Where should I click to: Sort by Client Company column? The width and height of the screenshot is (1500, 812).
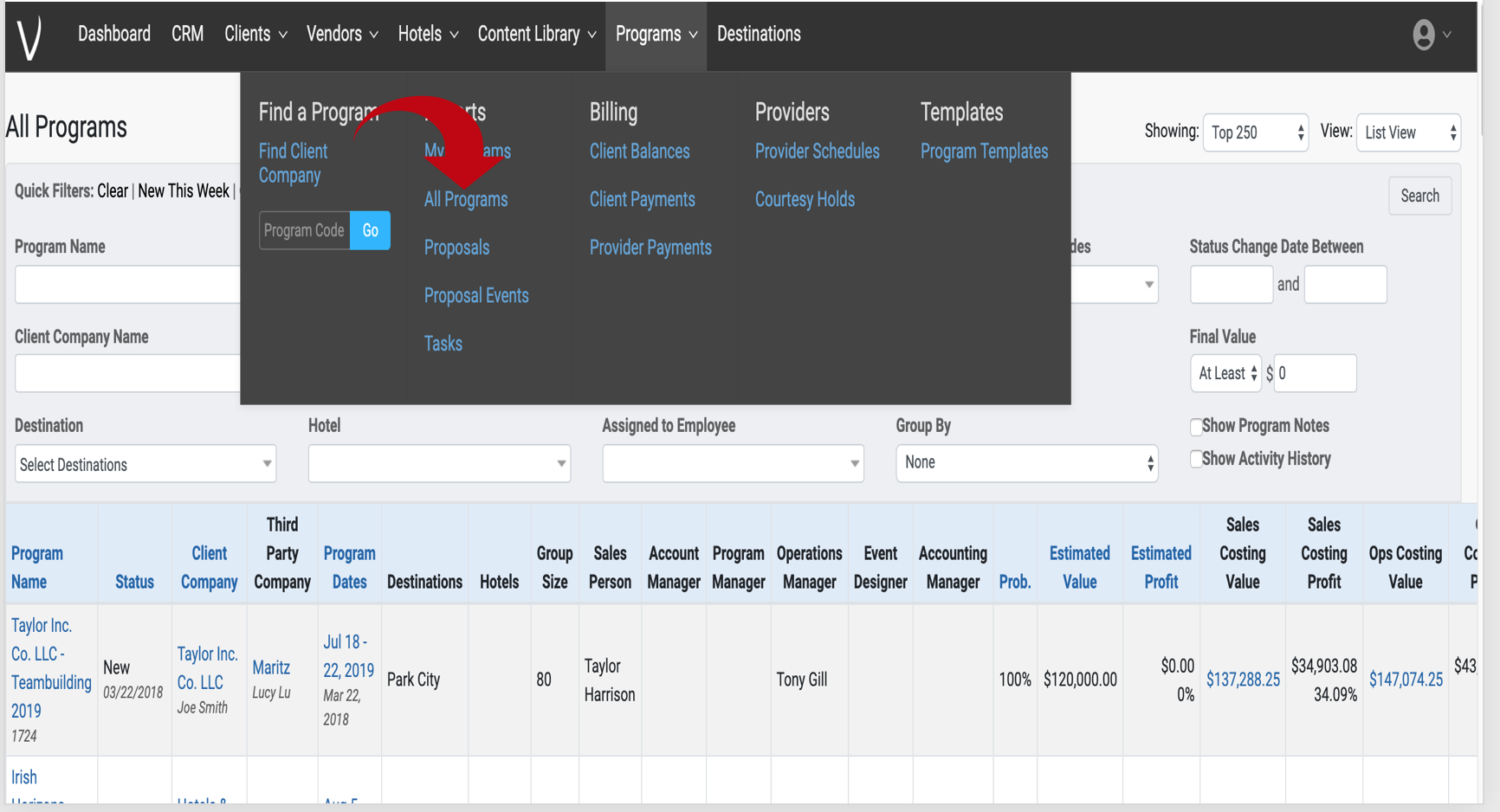pyautogui.click(x=209, y=568)
